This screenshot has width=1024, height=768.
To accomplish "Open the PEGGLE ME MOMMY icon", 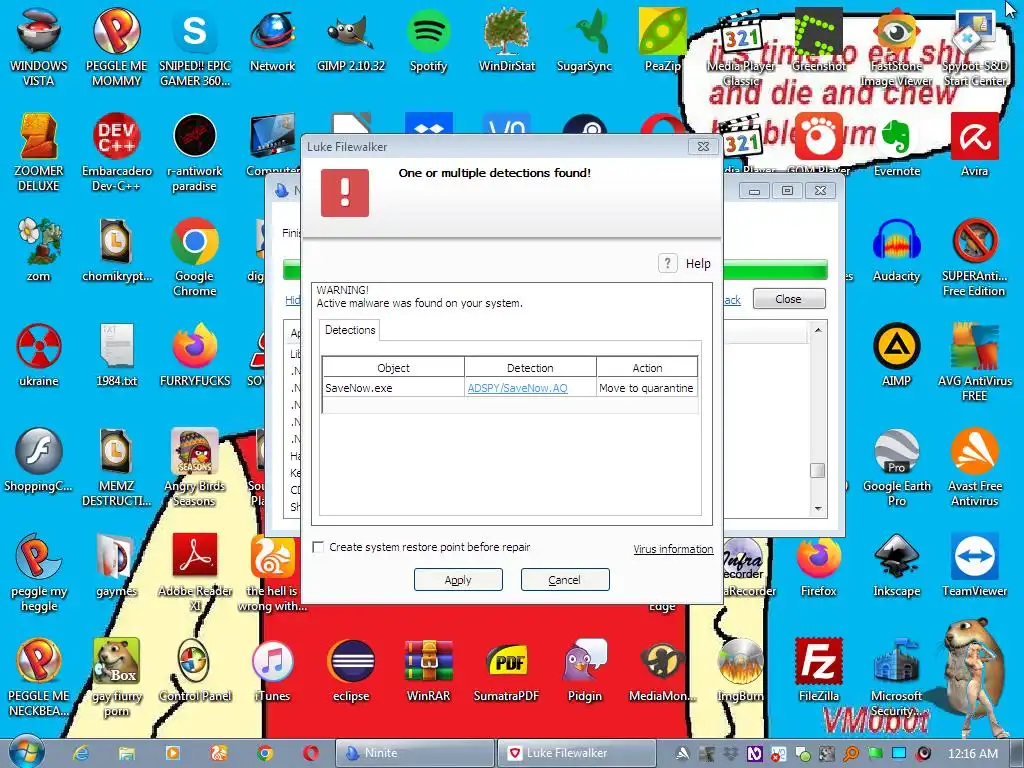I will pyautogui.click(x=116, y=47).
